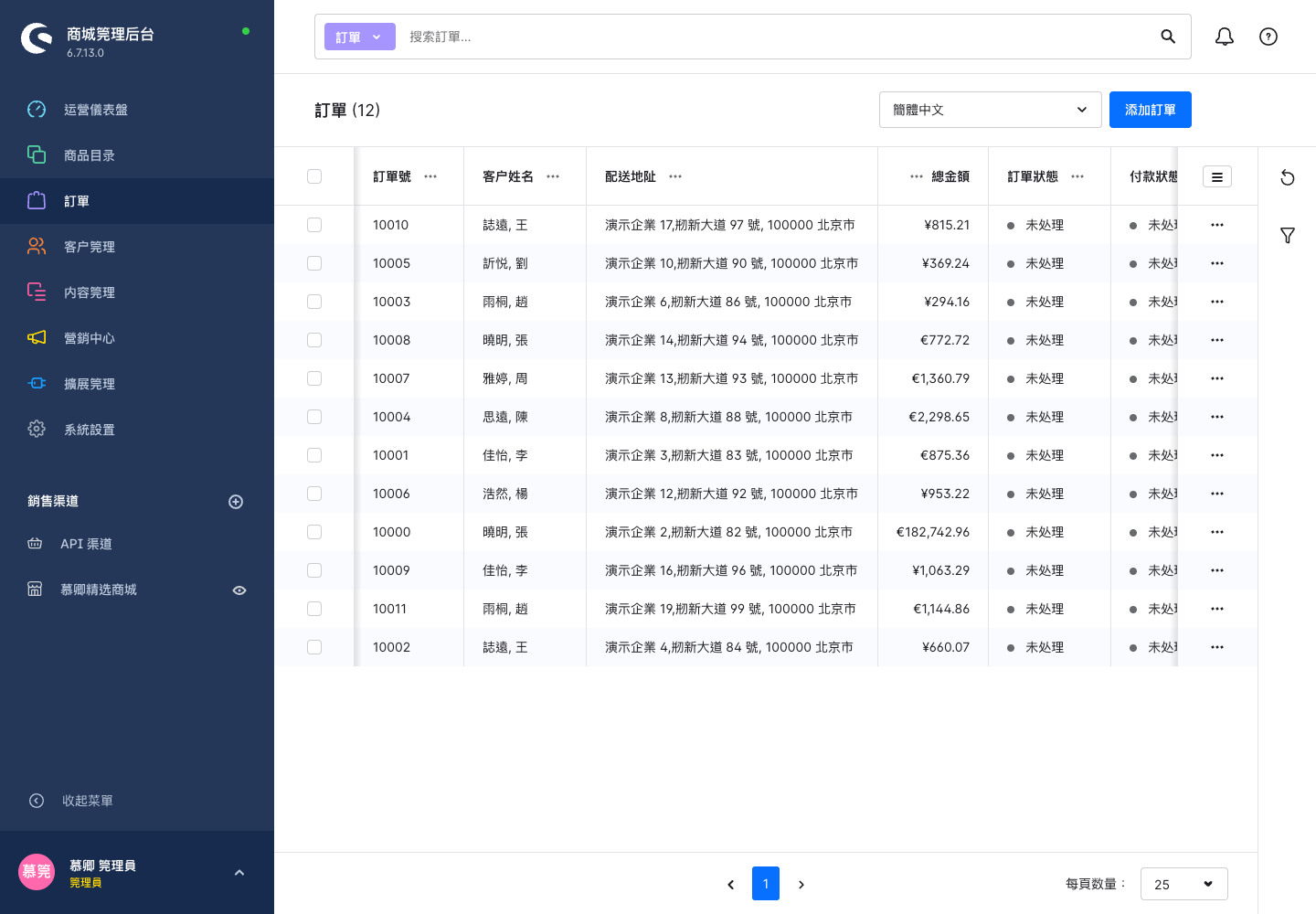Open 訂單號 column options dots
The height and width of the screenshot is (914, 1316).
(x=430, y=176)
